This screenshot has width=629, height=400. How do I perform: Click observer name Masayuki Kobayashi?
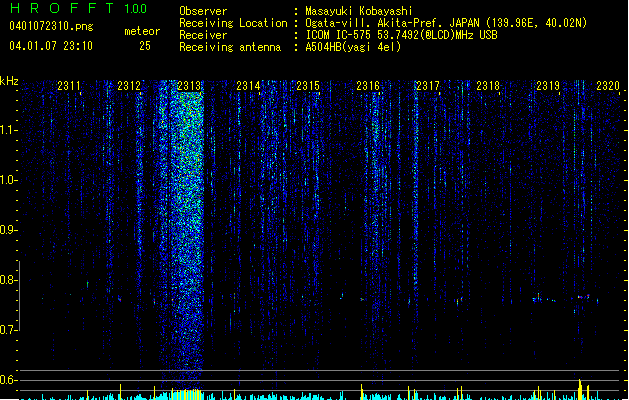point(359,11)
